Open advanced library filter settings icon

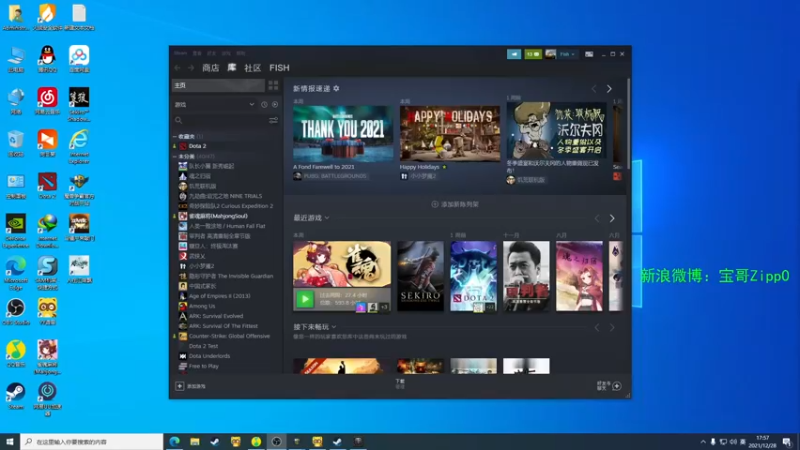click(273, 120)
